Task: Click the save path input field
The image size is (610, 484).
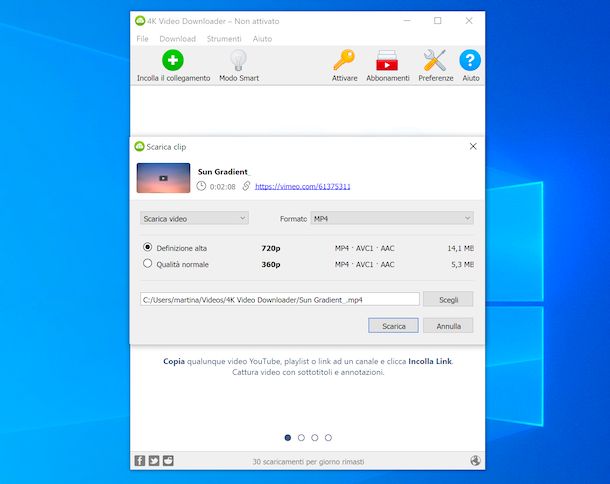Action: click(x=280, y=299)
